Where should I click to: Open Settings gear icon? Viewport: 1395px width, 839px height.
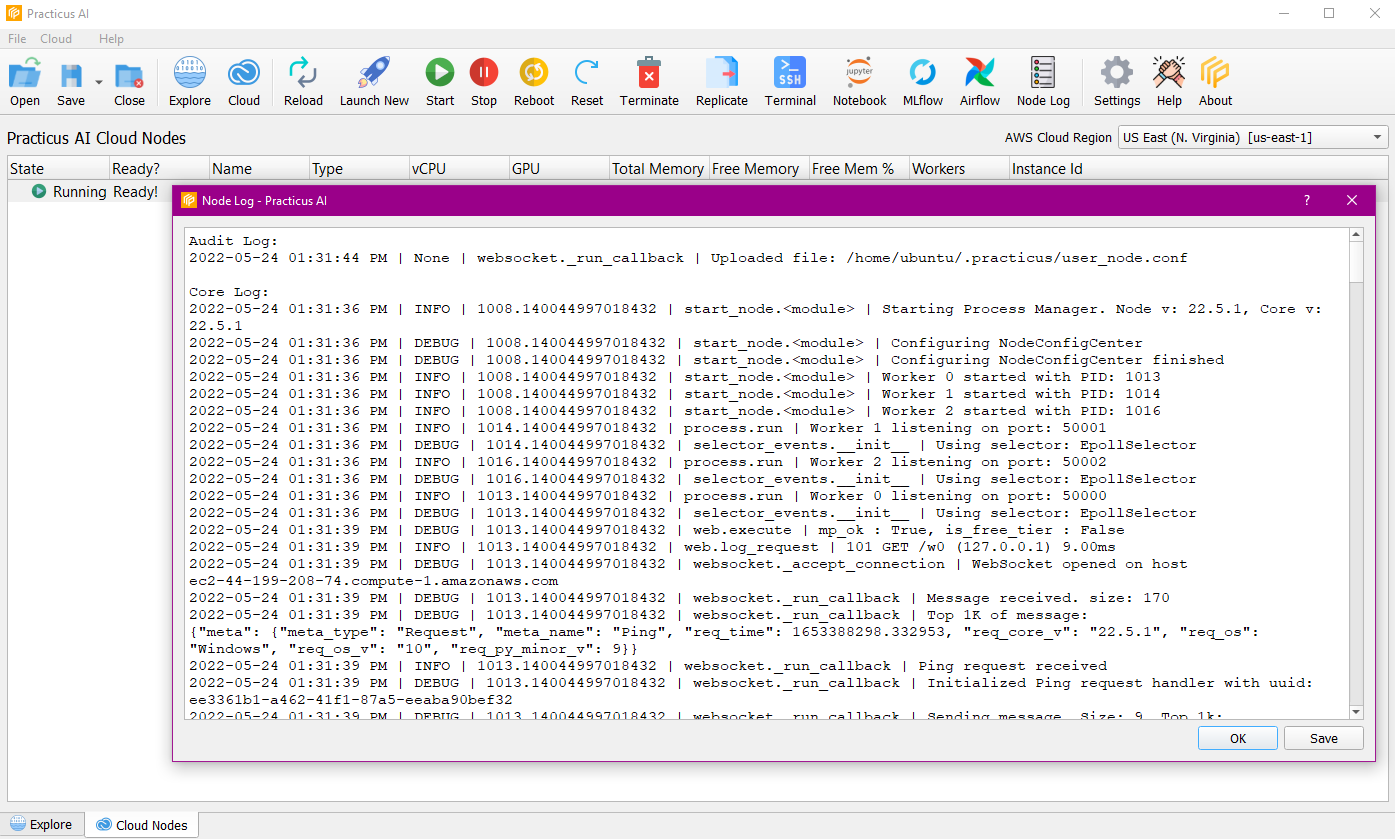1117,81
